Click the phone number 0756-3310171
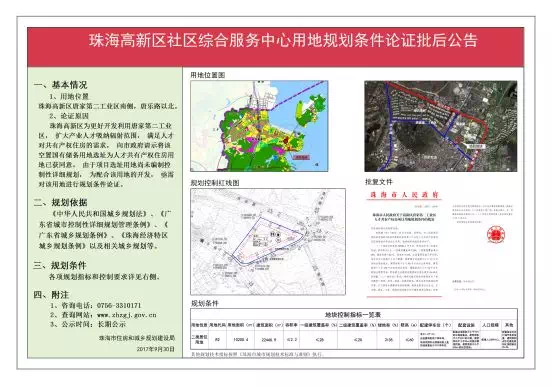The height and width of the screenshot is (387, 552). (119, 305)
